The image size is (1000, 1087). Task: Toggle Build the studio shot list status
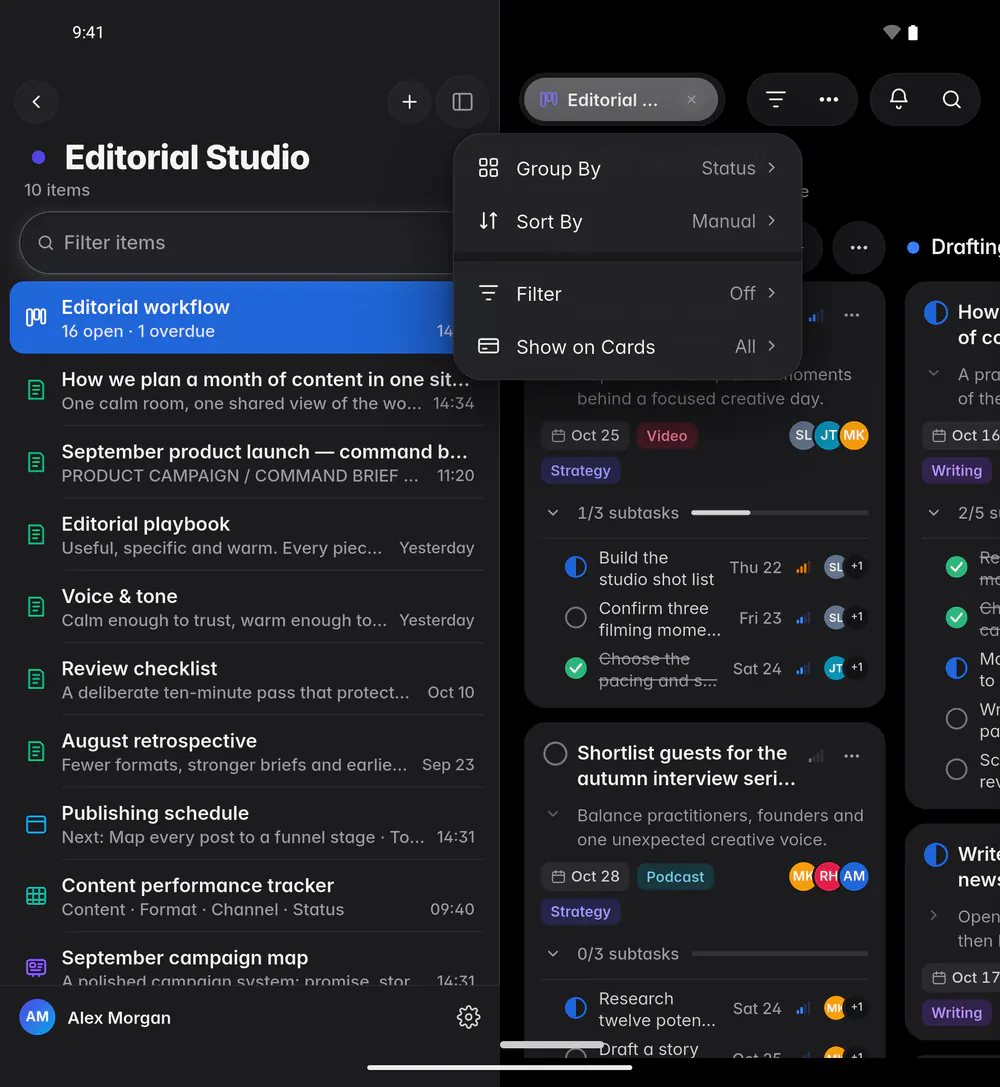point(575,567)
